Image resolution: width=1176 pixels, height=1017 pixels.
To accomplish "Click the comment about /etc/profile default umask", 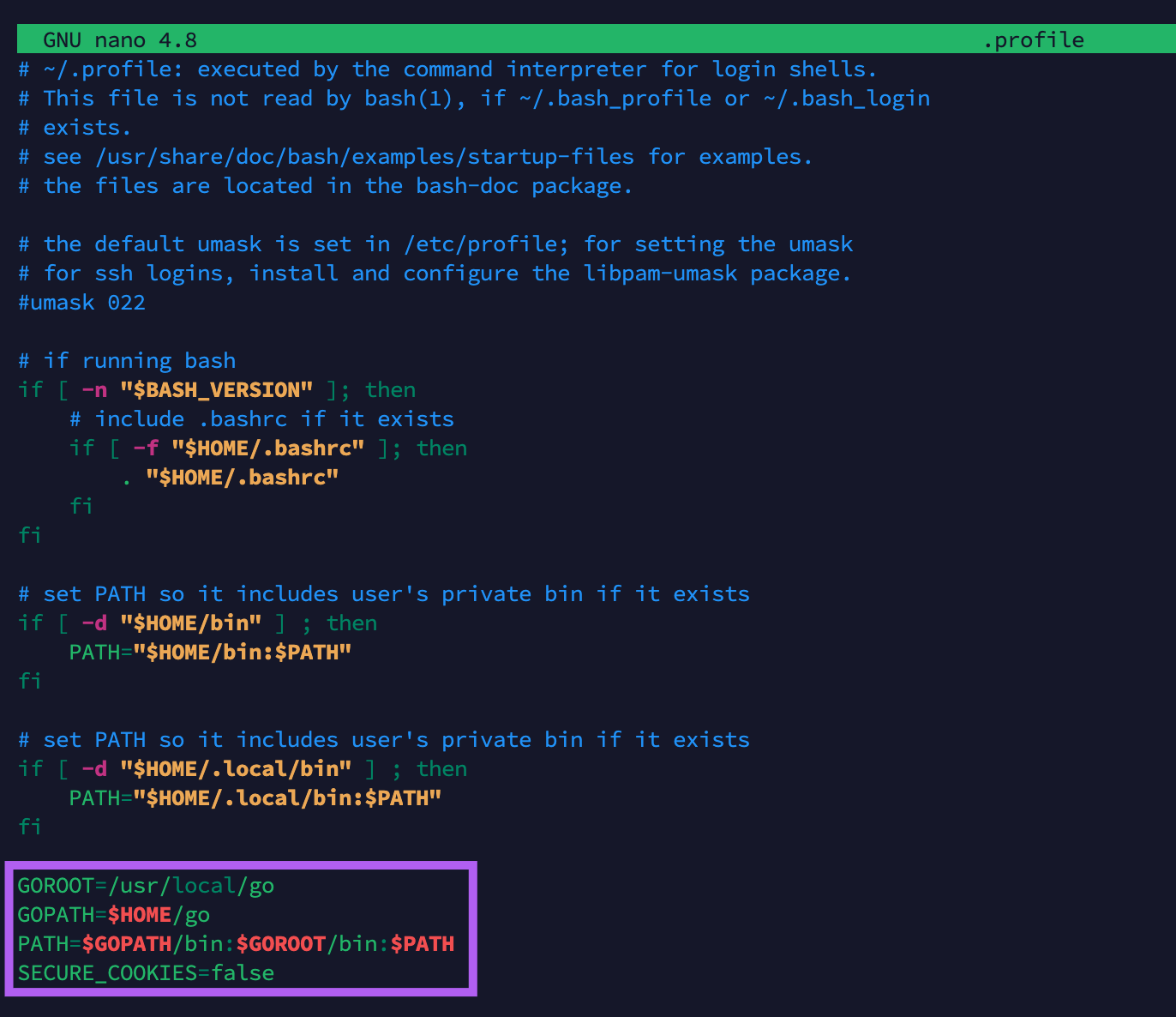I will click(x=435, y=244).
